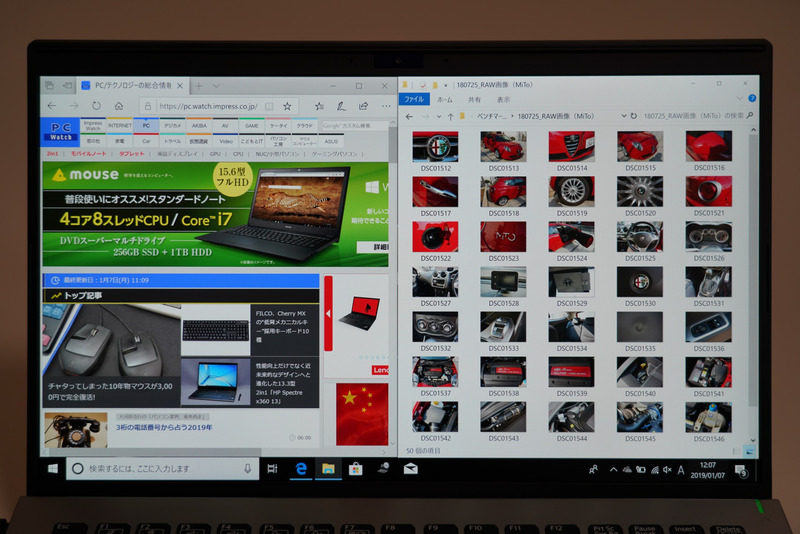800x534 pixels.
Task: Open GAME Watch nav link
Action: point(252,125)
